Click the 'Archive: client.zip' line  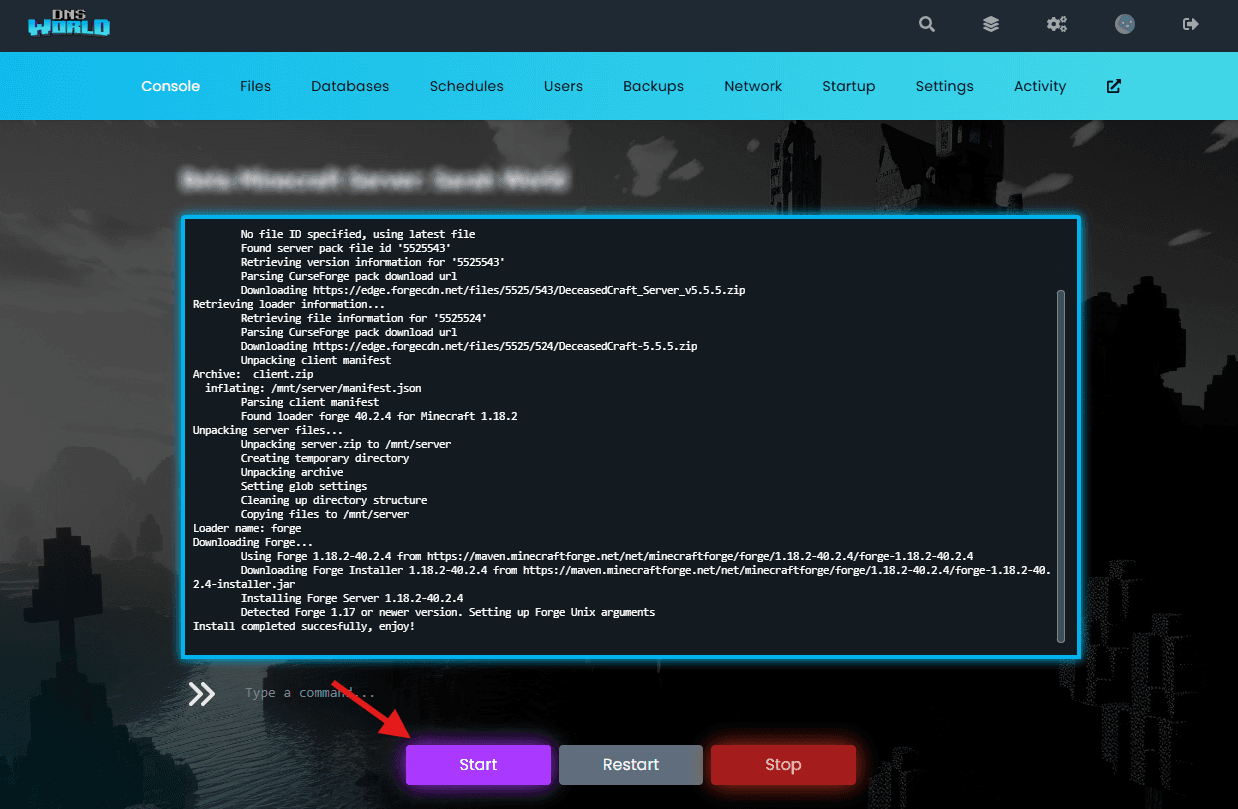point(252,374)
